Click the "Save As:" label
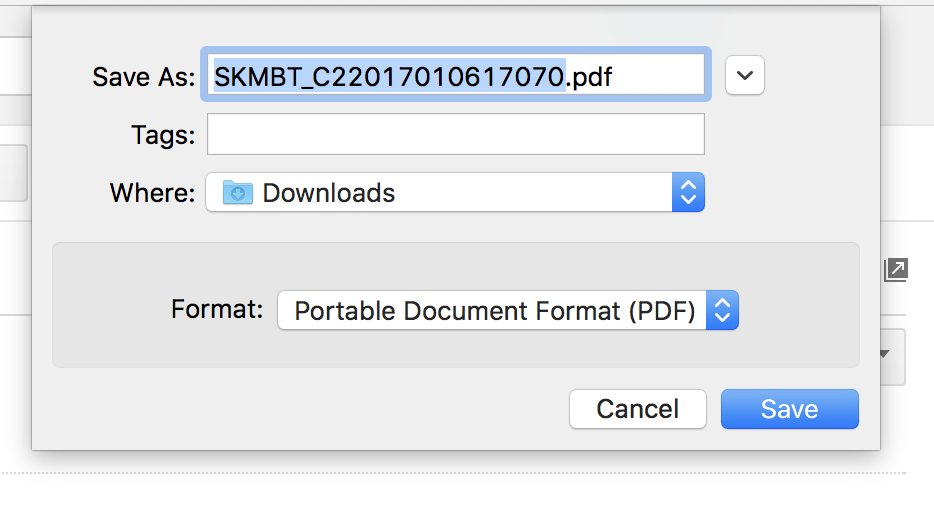934x514 pixels. point(143,77)
